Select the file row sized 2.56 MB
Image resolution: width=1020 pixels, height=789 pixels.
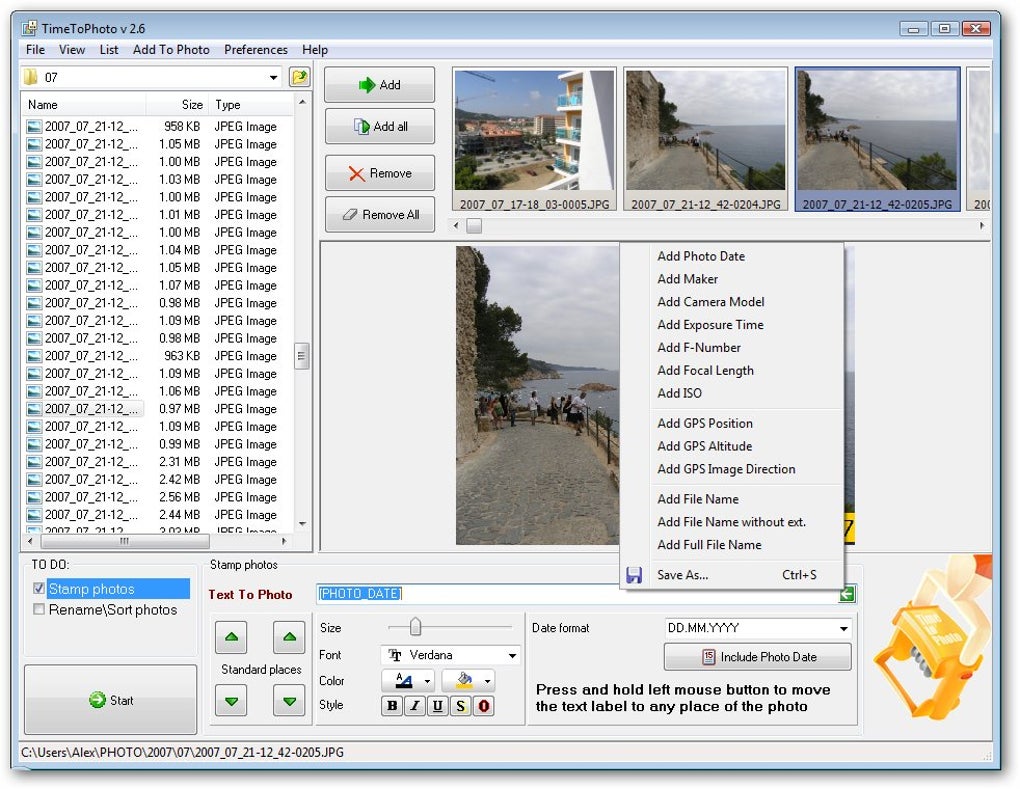(x=158, y=498)
